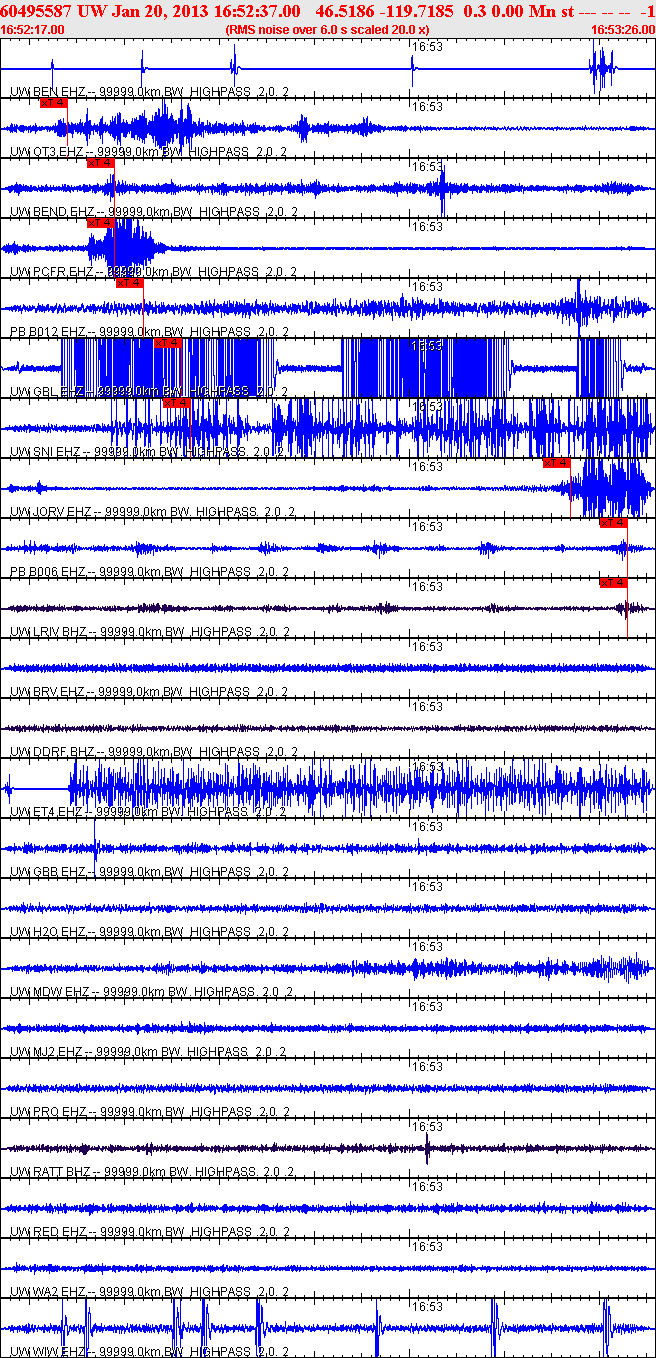Select the pick flag on B006 trace

(612, 522)
